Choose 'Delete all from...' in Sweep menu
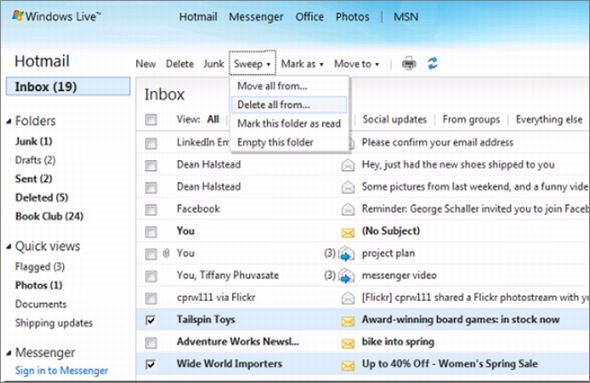The image size is (590, 383). 289,105
